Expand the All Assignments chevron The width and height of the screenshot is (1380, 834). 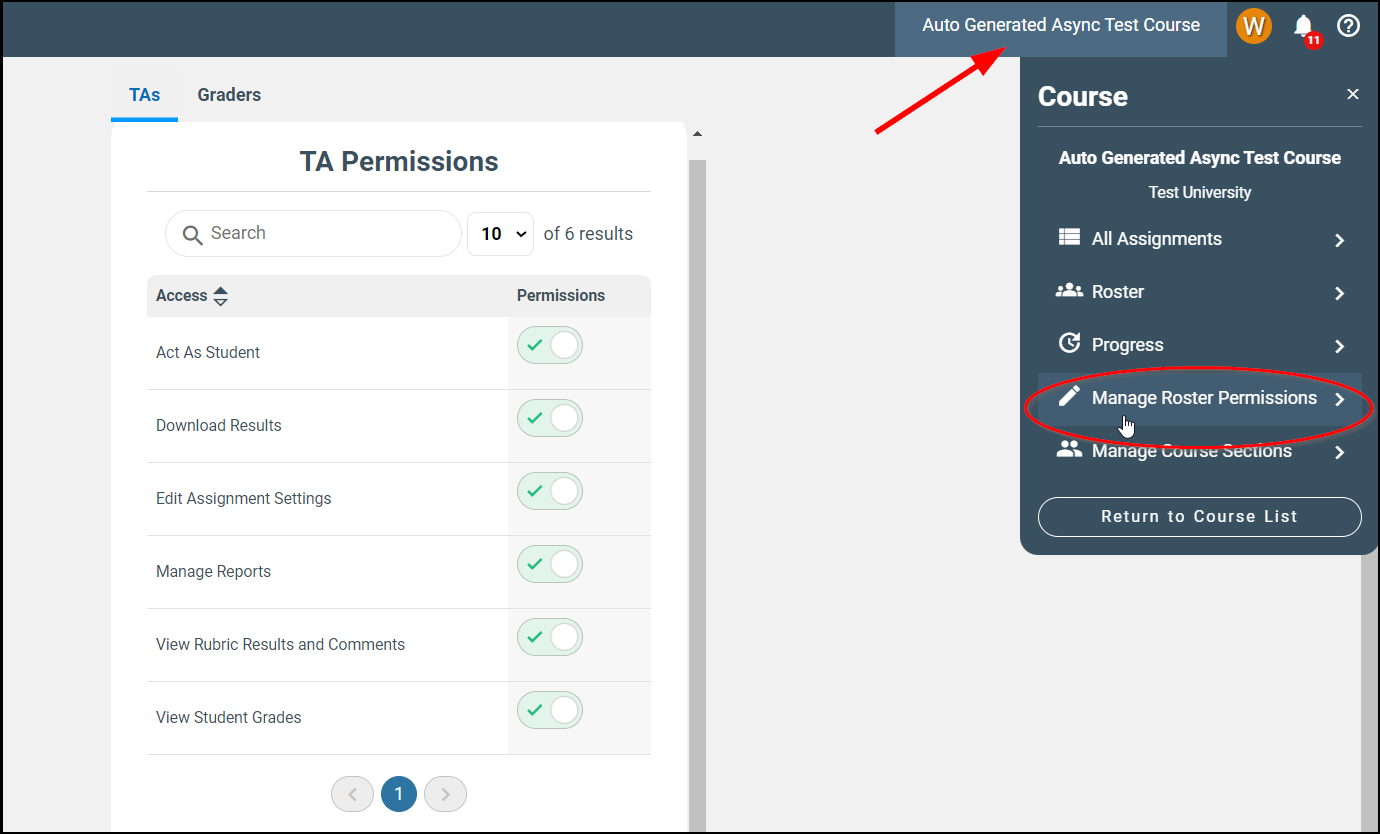click(1339, 240)
